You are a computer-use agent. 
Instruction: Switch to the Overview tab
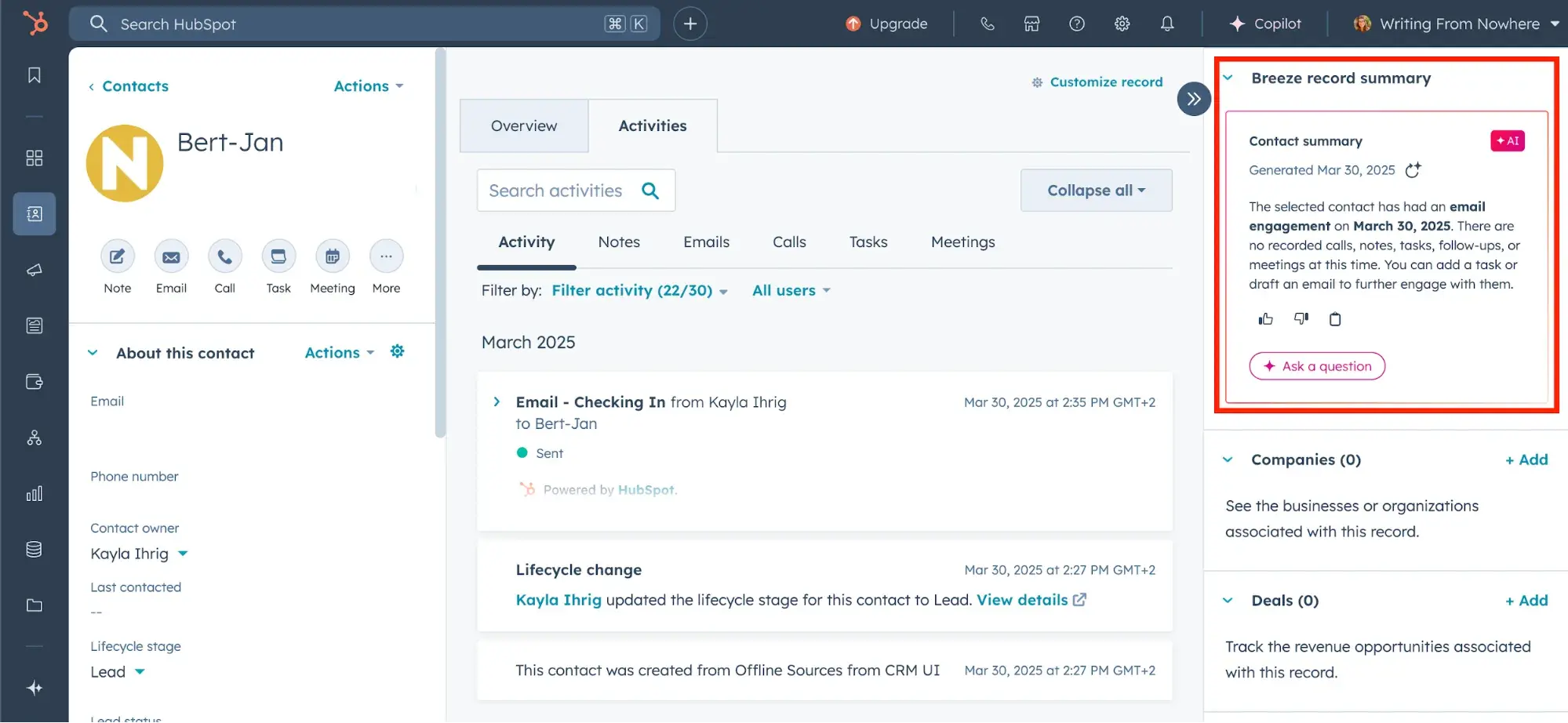tap(524, 126)
